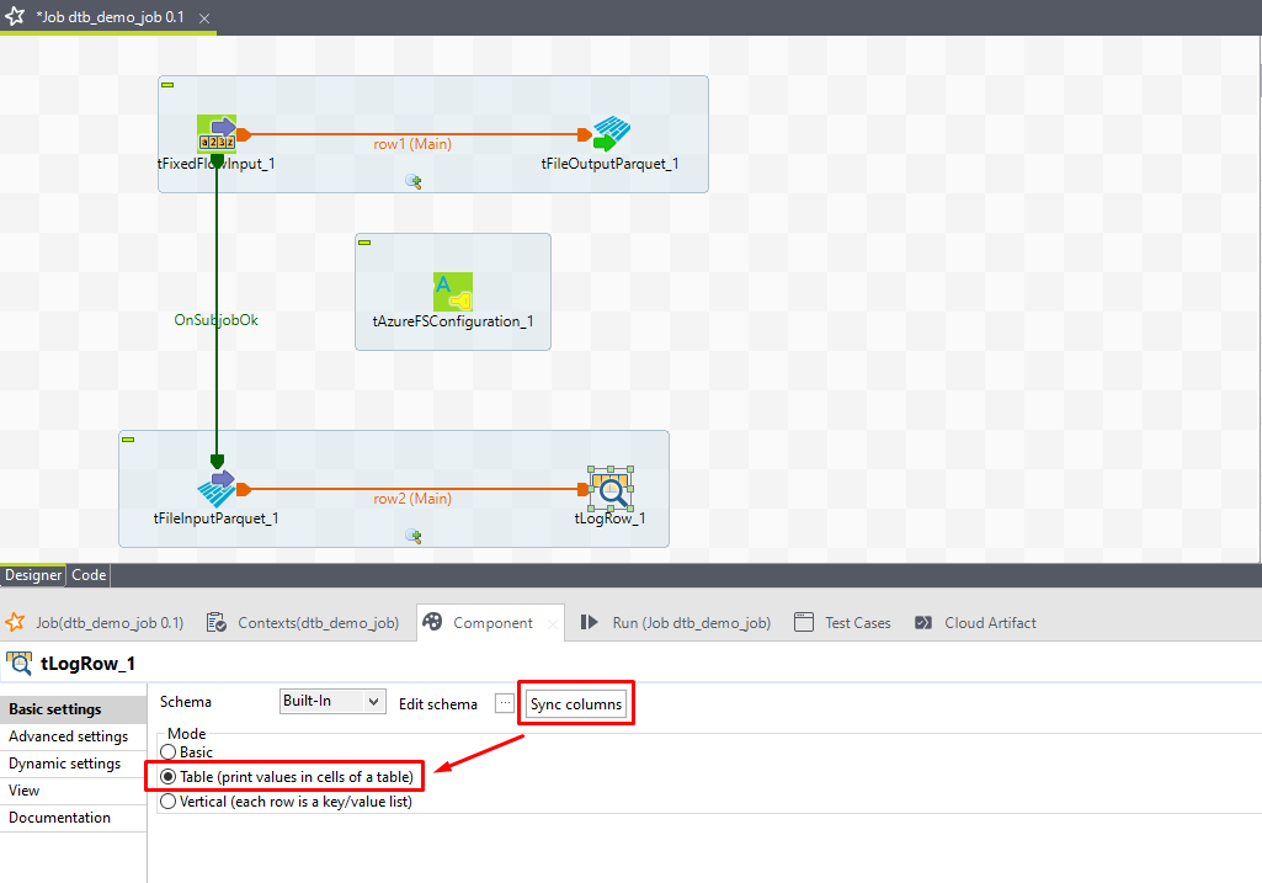Click the Run play icon
The width and height of the screenshot is (1262, 883).
pyautogui.click(x=590, y=622)
